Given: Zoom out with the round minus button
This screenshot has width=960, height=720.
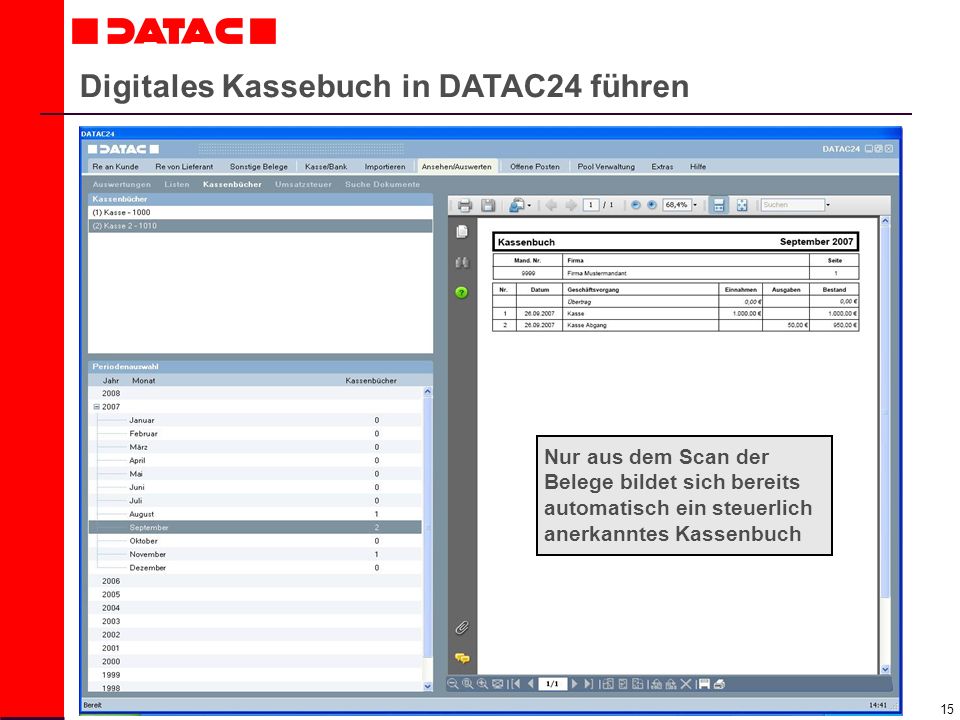Looking at the screenshot, I should point(636,205).
